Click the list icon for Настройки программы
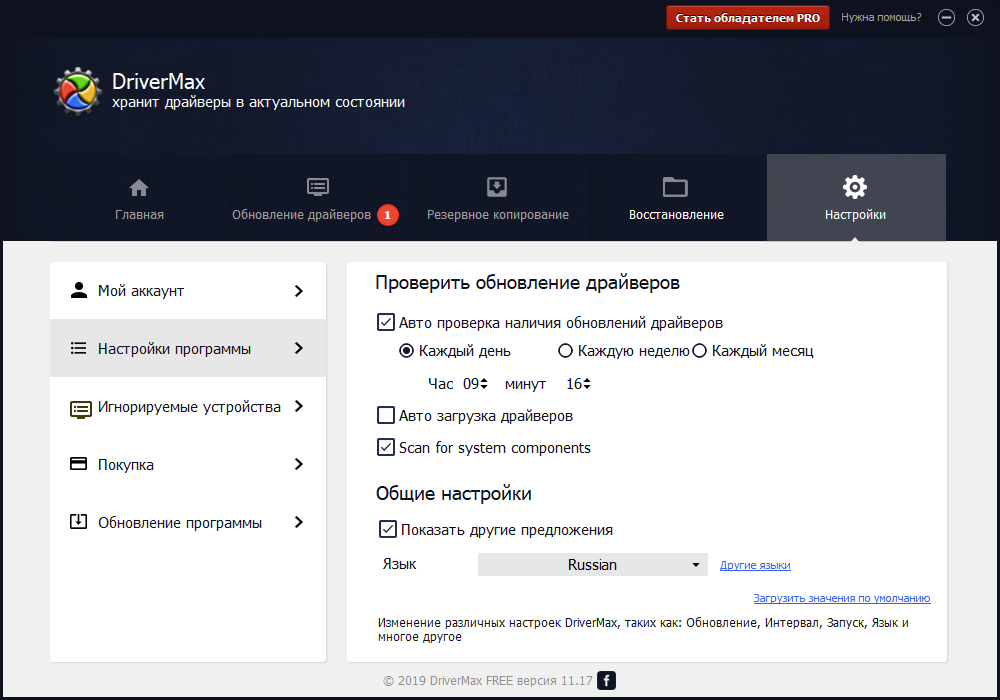Viewport: 1000px width, 700px height. click(78, 348)
